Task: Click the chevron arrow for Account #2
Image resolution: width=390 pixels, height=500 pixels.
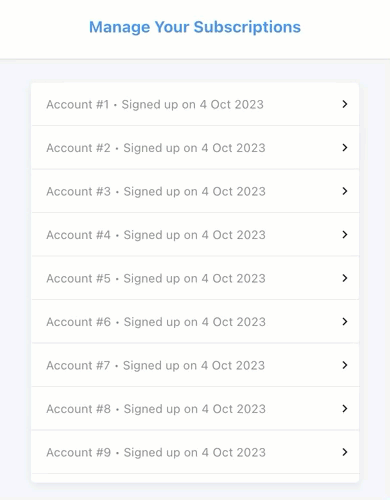Action: pyautogui.click(x=345, y=148)
